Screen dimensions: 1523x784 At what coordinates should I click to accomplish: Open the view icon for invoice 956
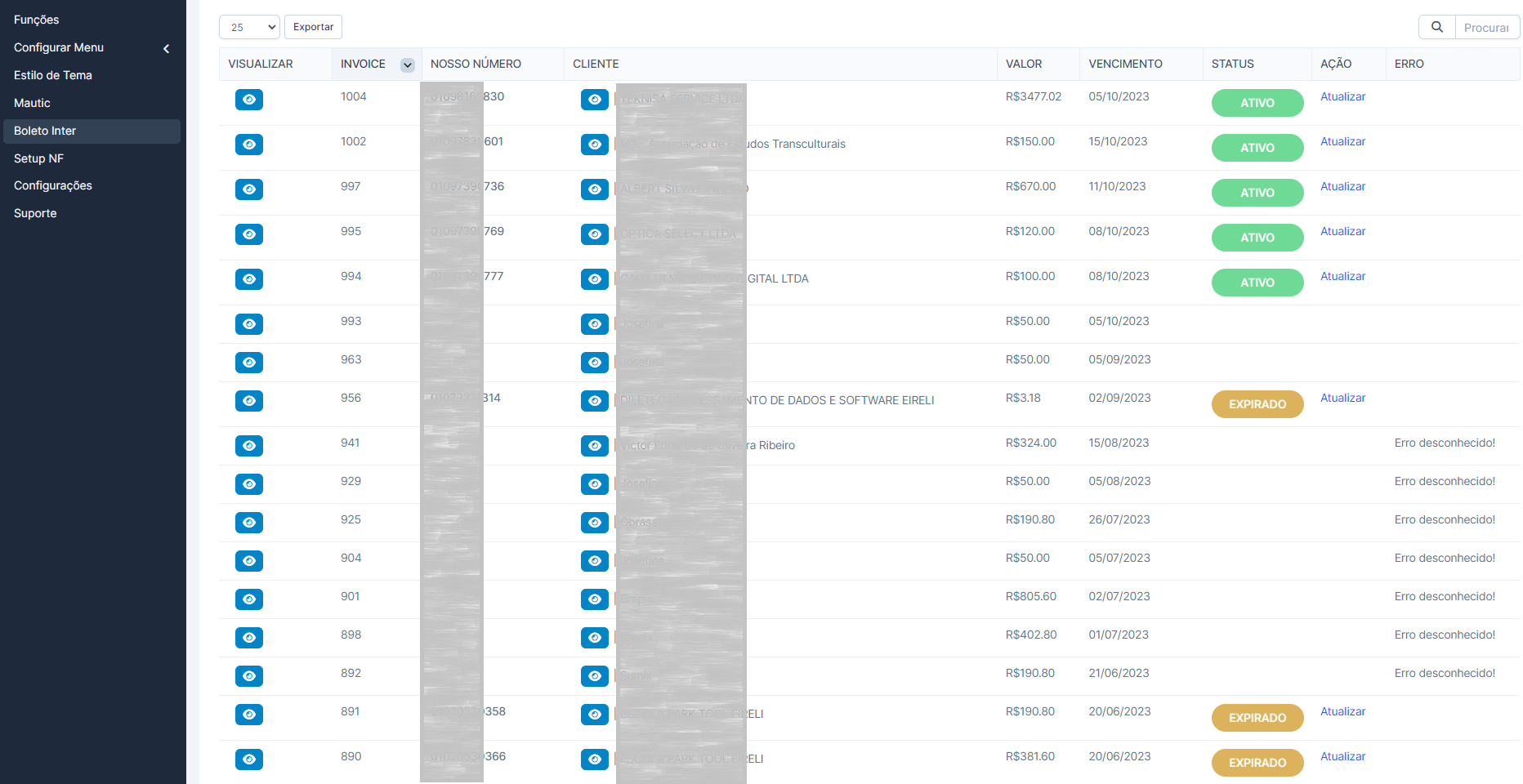coord(249,401)
